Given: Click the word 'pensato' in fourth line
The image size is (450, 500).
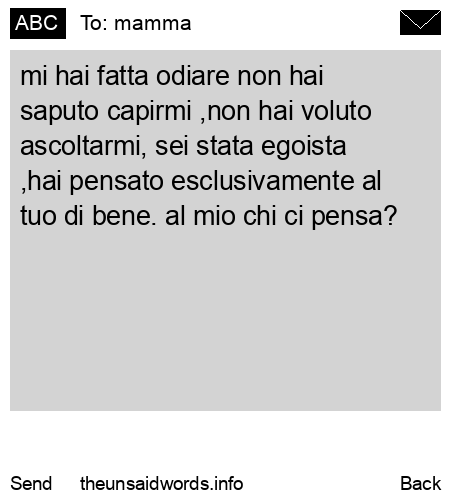Looking at the screenshot, I should (117, 182).
